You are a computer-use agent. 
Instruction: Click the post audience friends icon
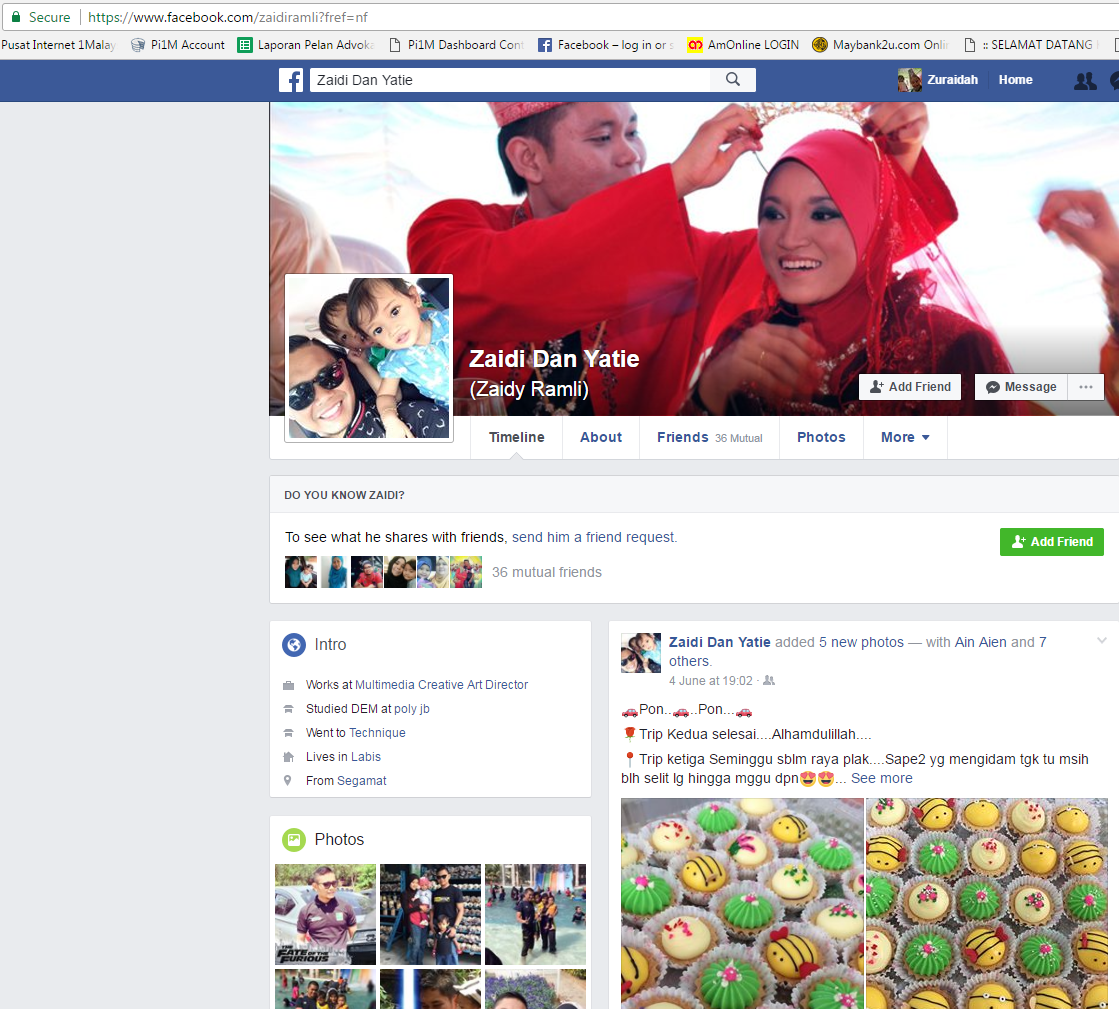[769, 681]
